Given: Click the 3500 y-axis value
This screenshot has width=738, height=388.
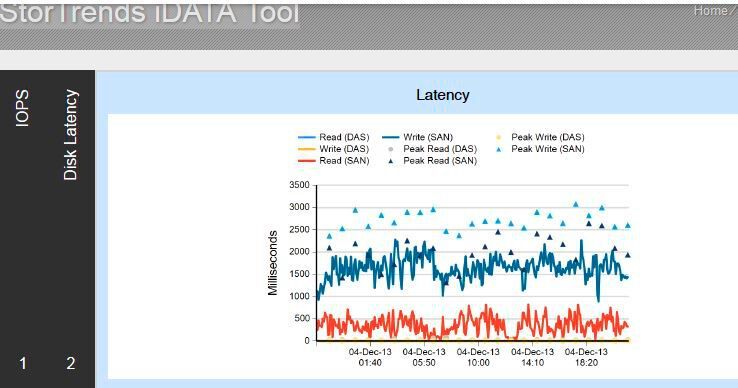Looking at the screenshot, I should click(299, 185).
